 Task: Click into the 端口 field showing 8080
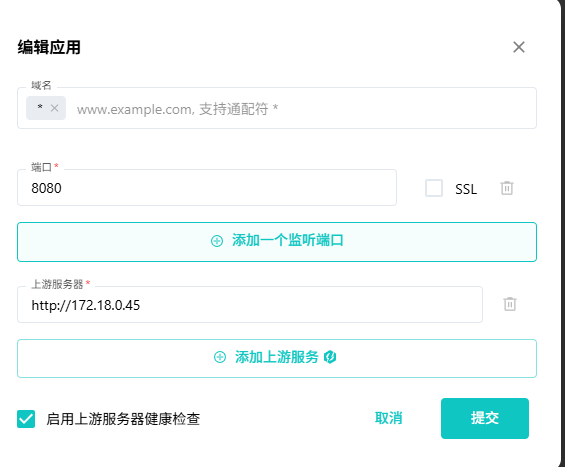pyautogui.click(x=207, y=188)
